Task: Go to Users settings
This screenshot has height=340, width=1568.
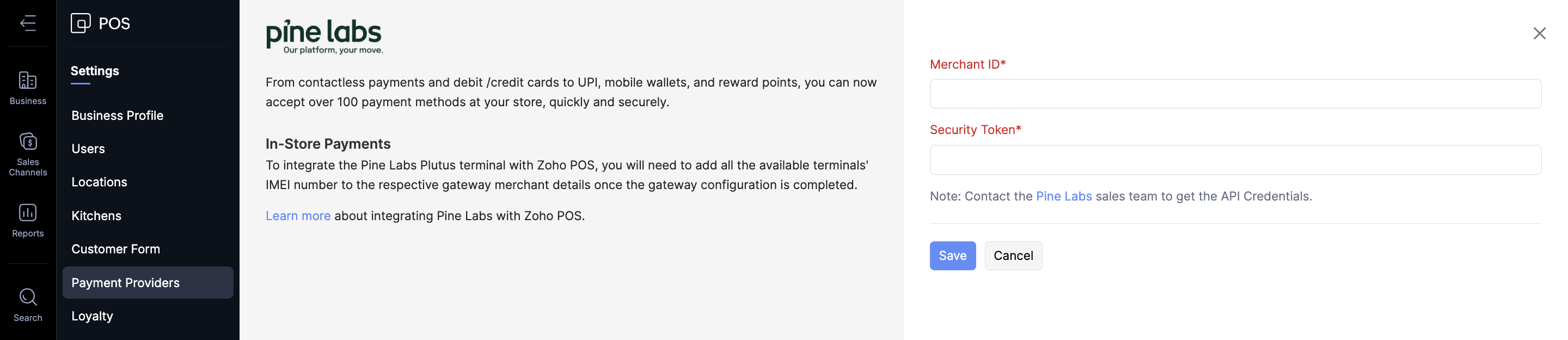Action: 88,149
